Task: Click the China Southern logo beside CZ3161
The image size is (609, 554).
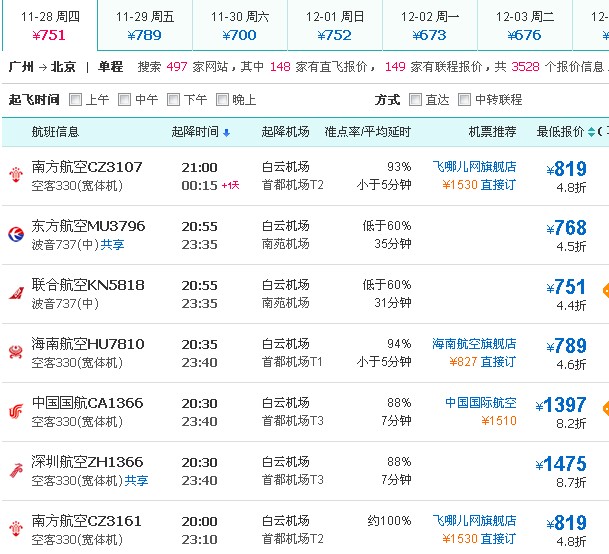Action: click(16, 529)
